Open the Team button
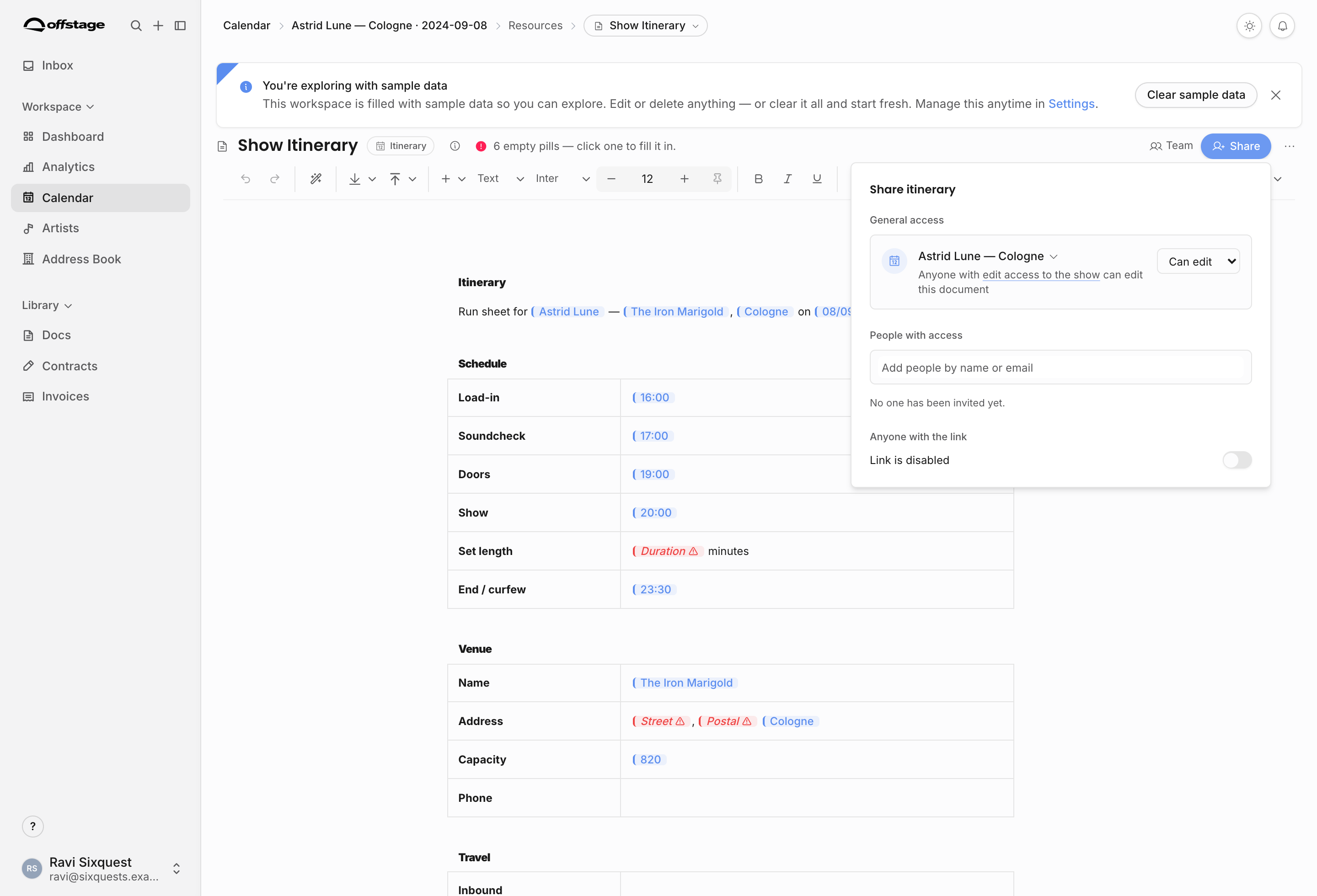Image resolution: width=1317 pixels, height=896 pixels. coord(1171,145)
